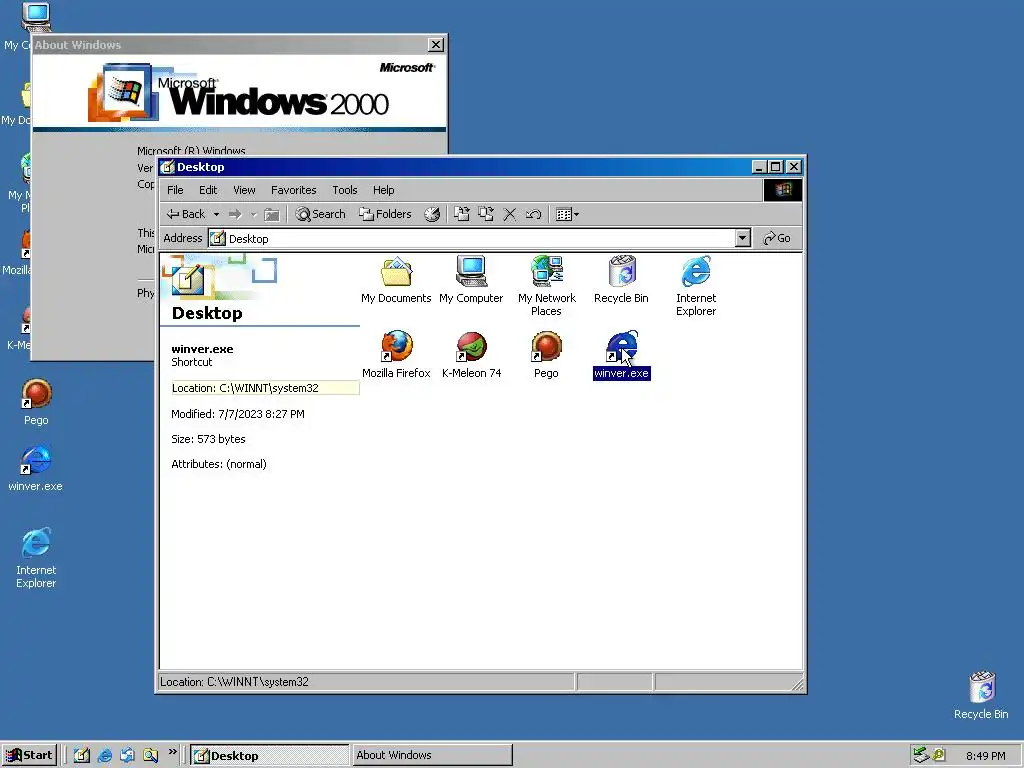Open the History toolbar icon
1024x768 pixels.
[x=432, y=214]
